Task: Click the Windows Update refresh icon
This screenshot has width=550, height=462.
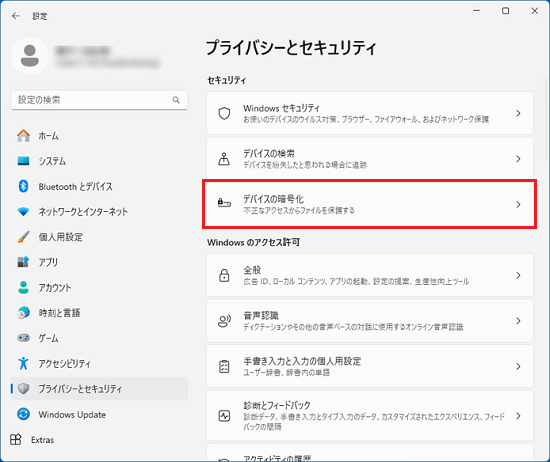Action: (24, 414)
